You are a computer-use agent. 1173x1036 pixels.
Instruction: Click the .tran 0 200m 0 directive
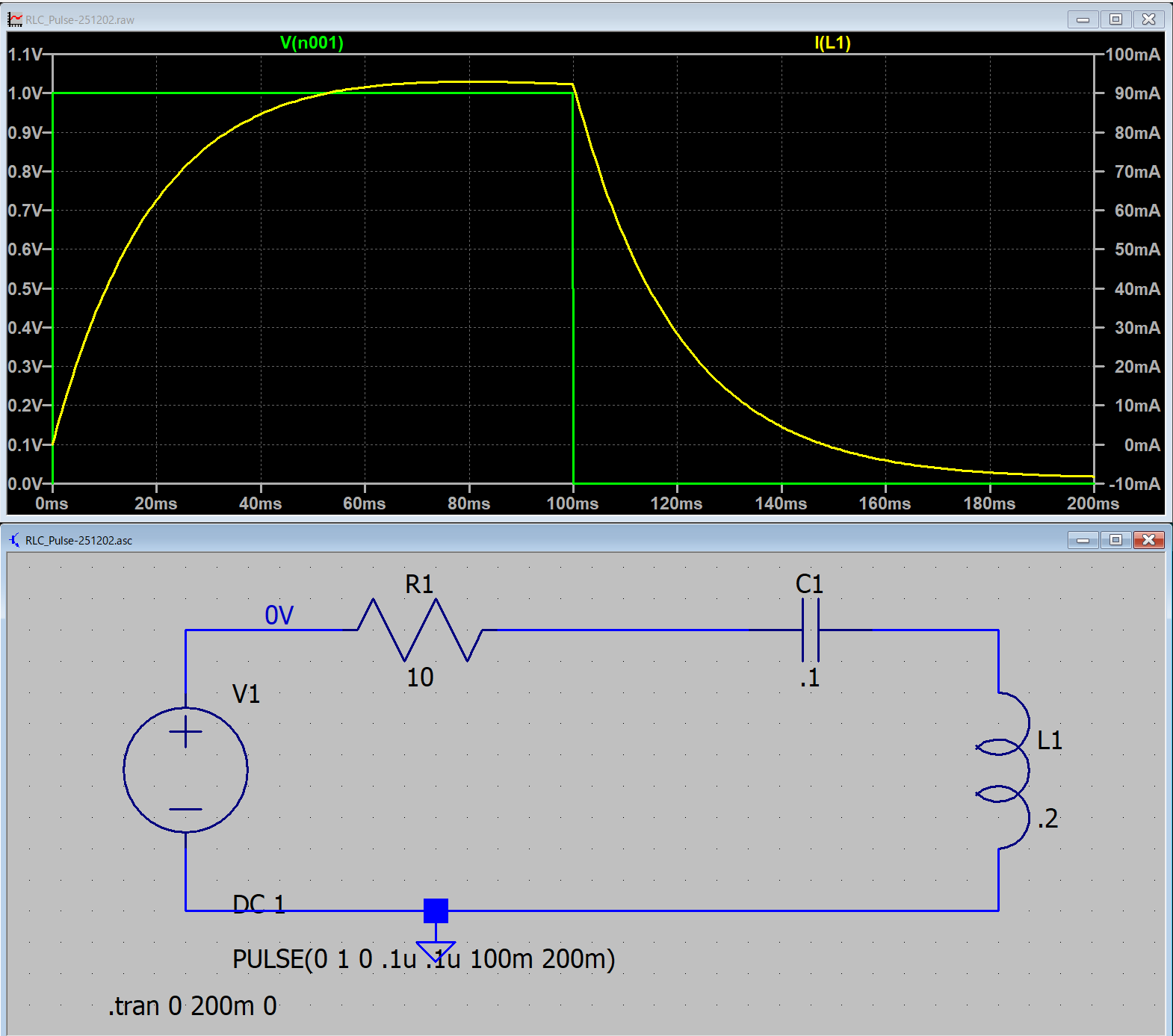[x=193, y=1006]
